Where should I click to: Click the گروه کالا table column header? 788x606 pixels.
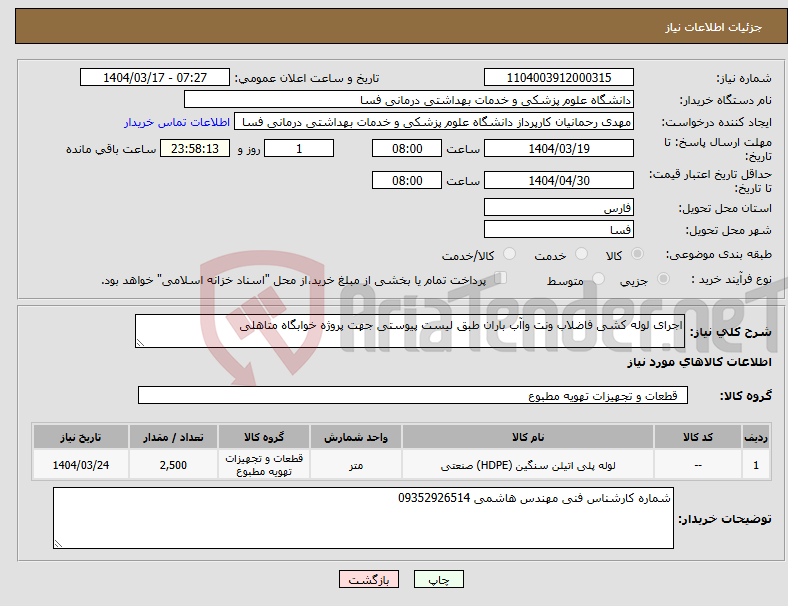[264, 437]
